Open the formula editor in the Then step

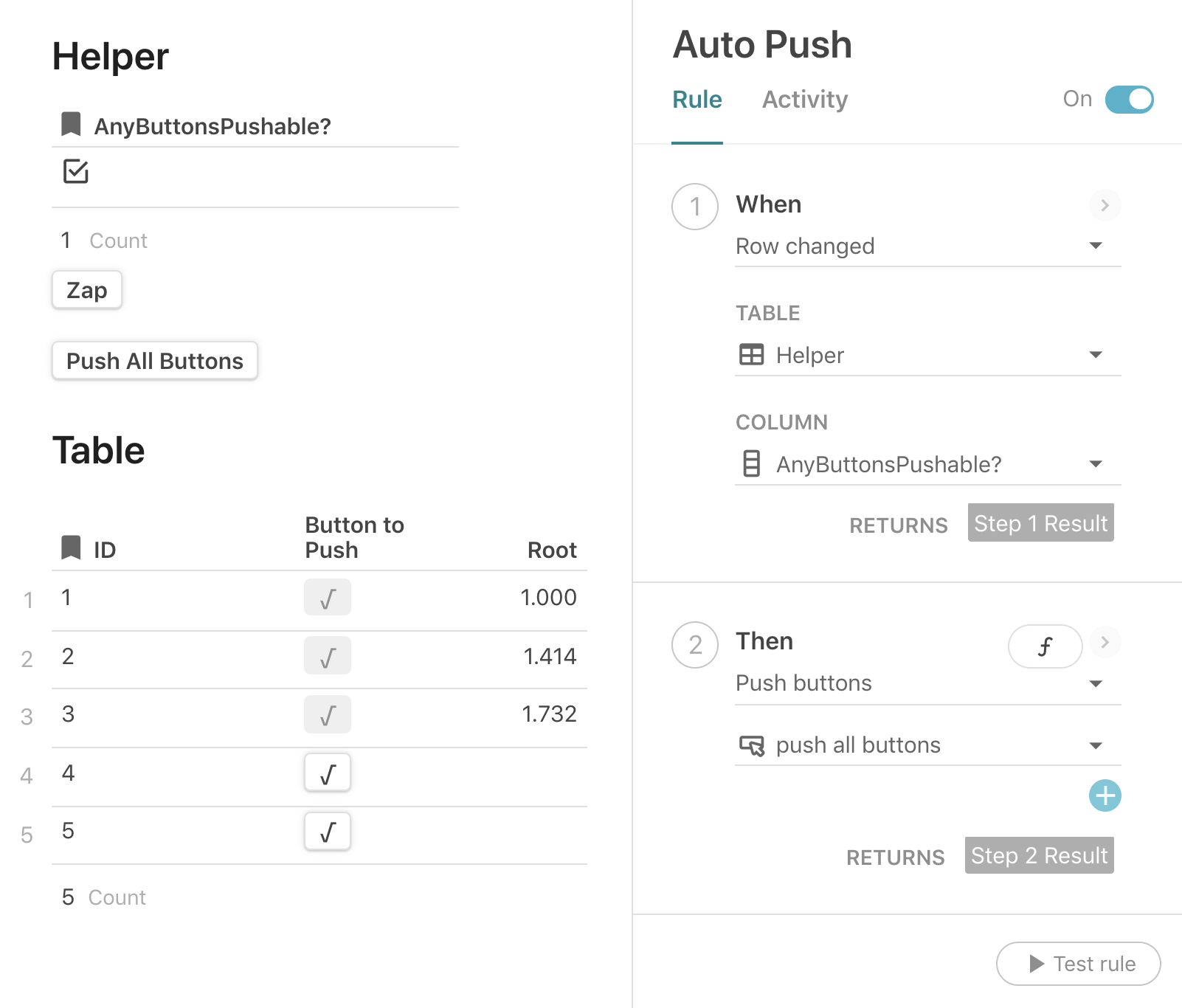coord(1045,646)
